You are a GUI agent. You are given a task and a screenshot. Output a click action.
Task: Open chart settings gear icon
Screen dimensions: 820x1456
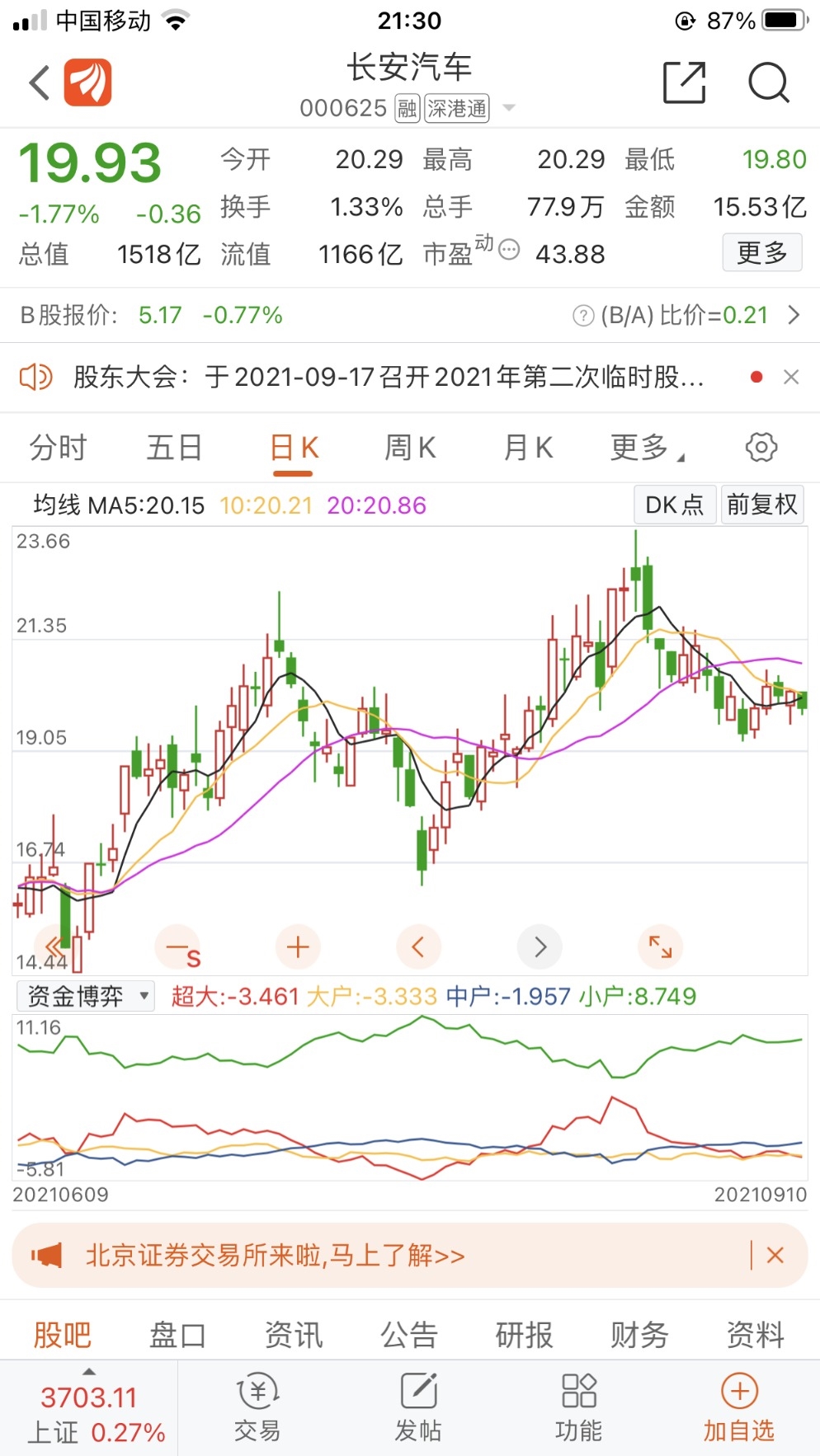(761, 448)
